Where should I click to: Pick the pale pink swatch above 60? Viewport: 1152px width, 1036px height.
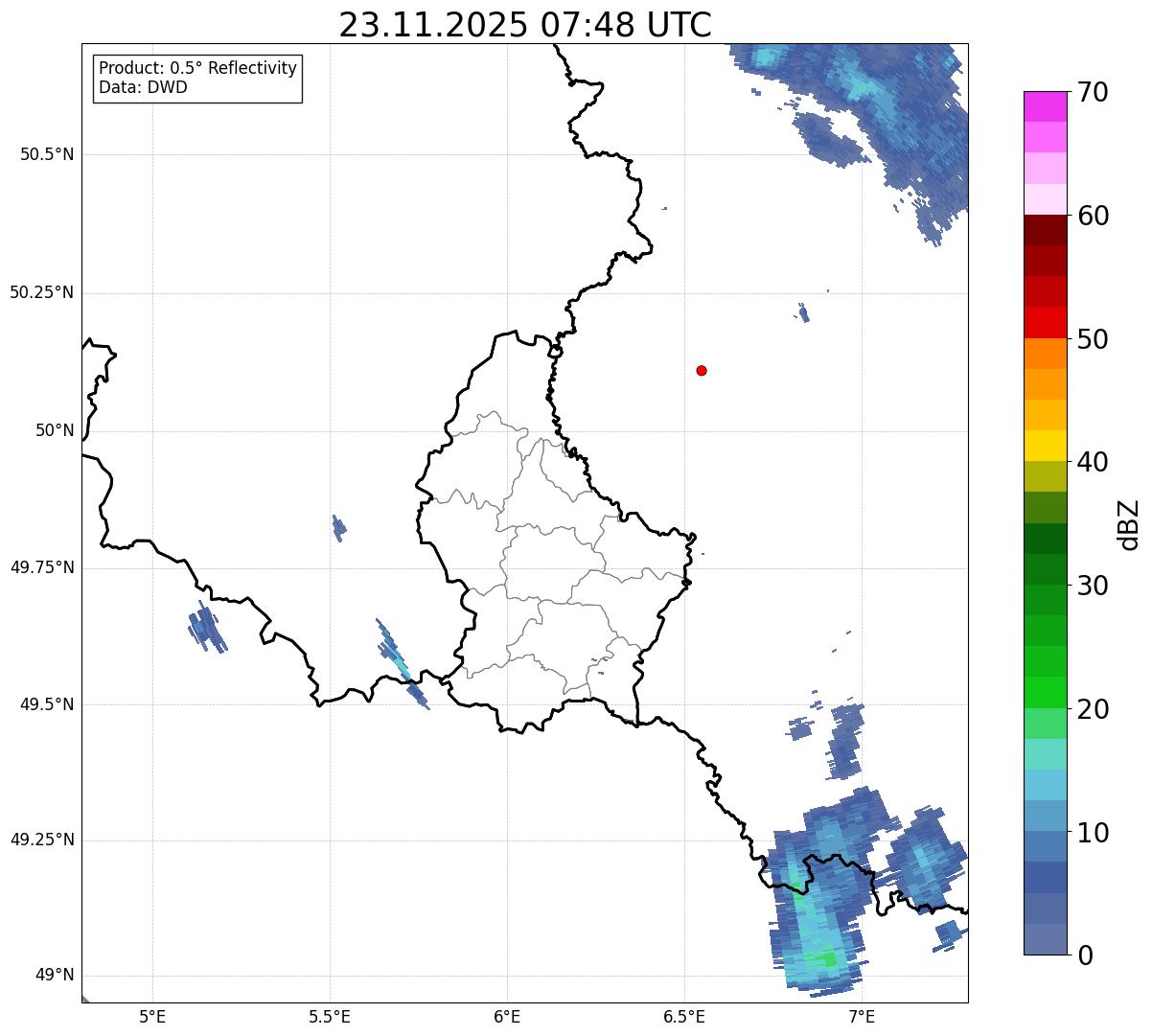click(x=1045, y=199)
